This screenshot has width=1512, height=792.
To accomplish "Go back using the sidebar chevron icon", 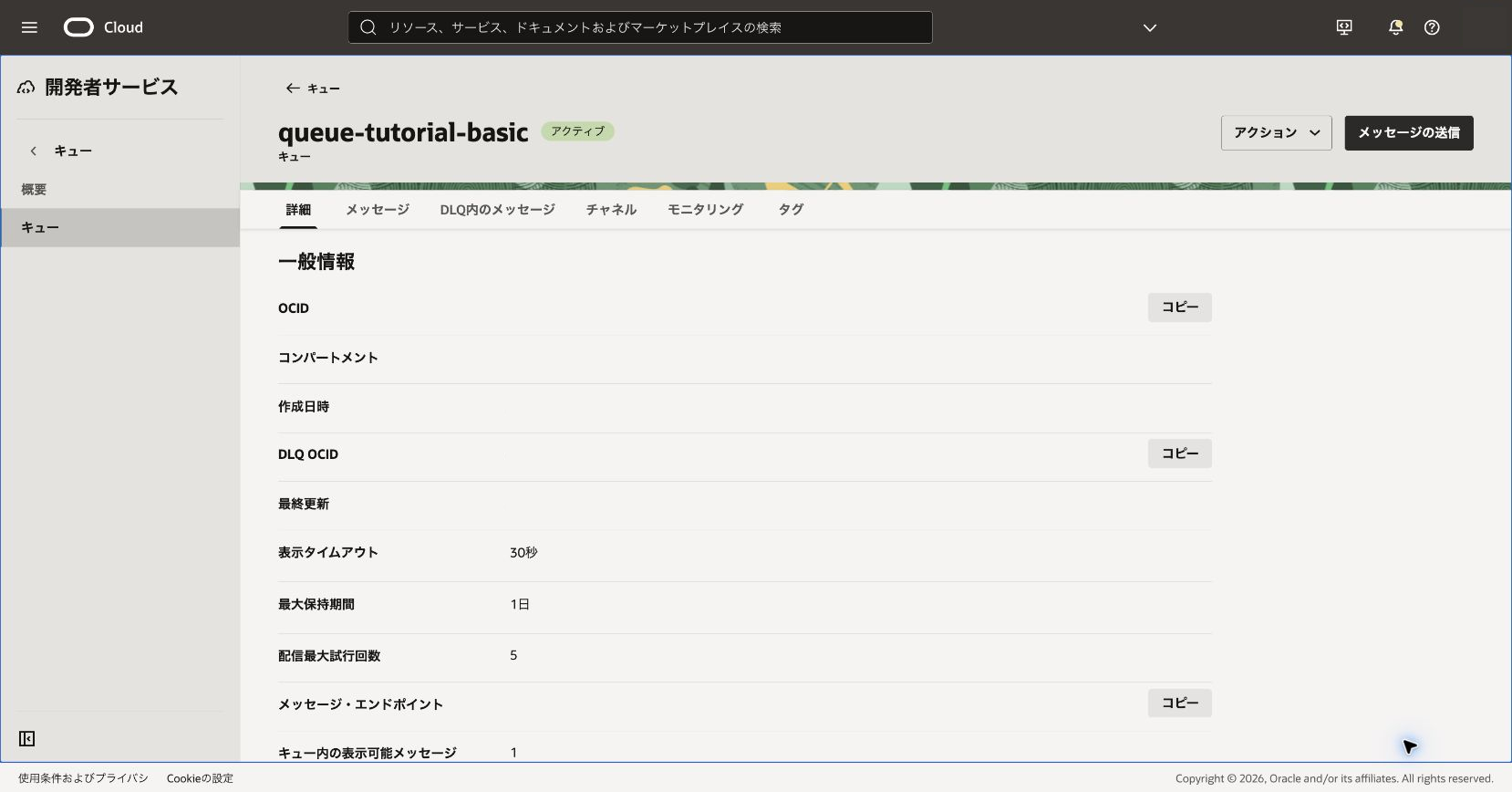I will click(34, 151).
